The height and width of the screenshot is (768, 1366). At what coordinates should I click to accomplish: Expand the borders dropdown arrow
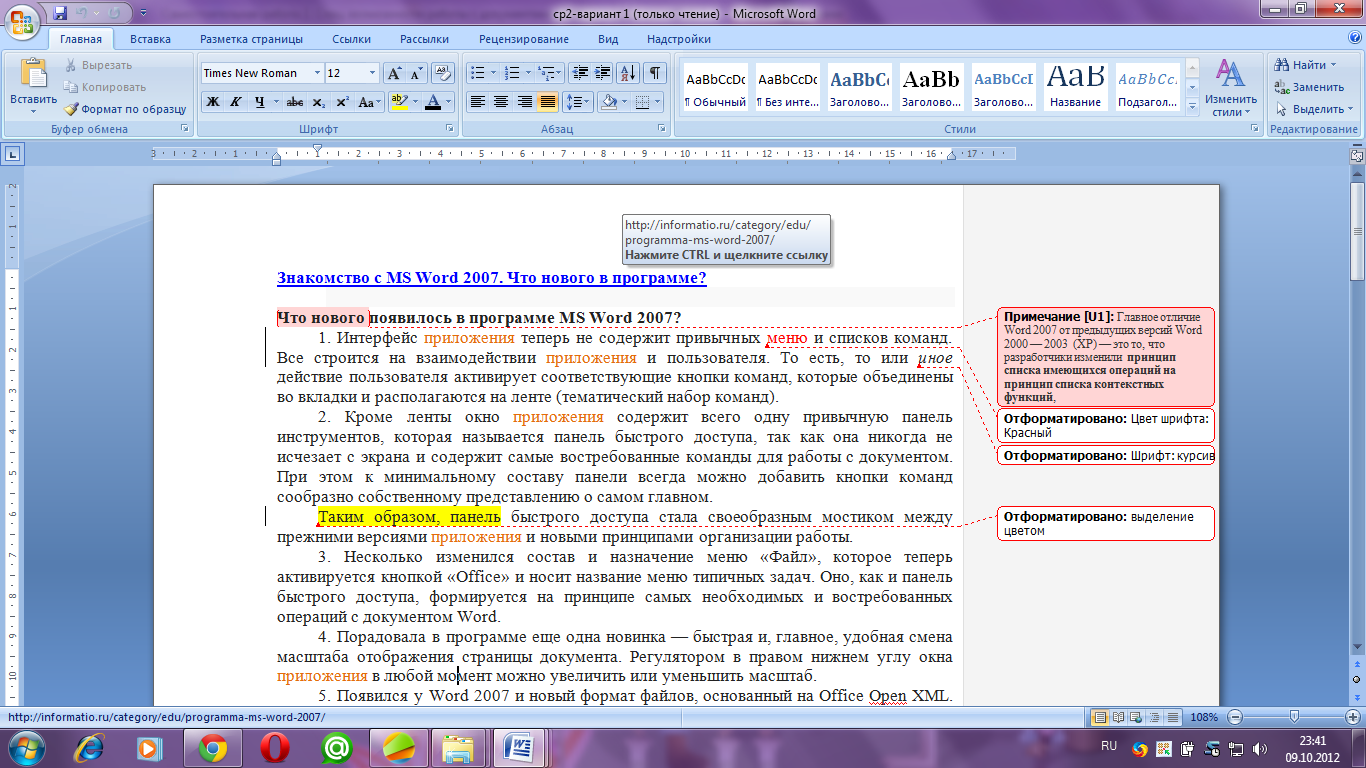click(658, 102)
